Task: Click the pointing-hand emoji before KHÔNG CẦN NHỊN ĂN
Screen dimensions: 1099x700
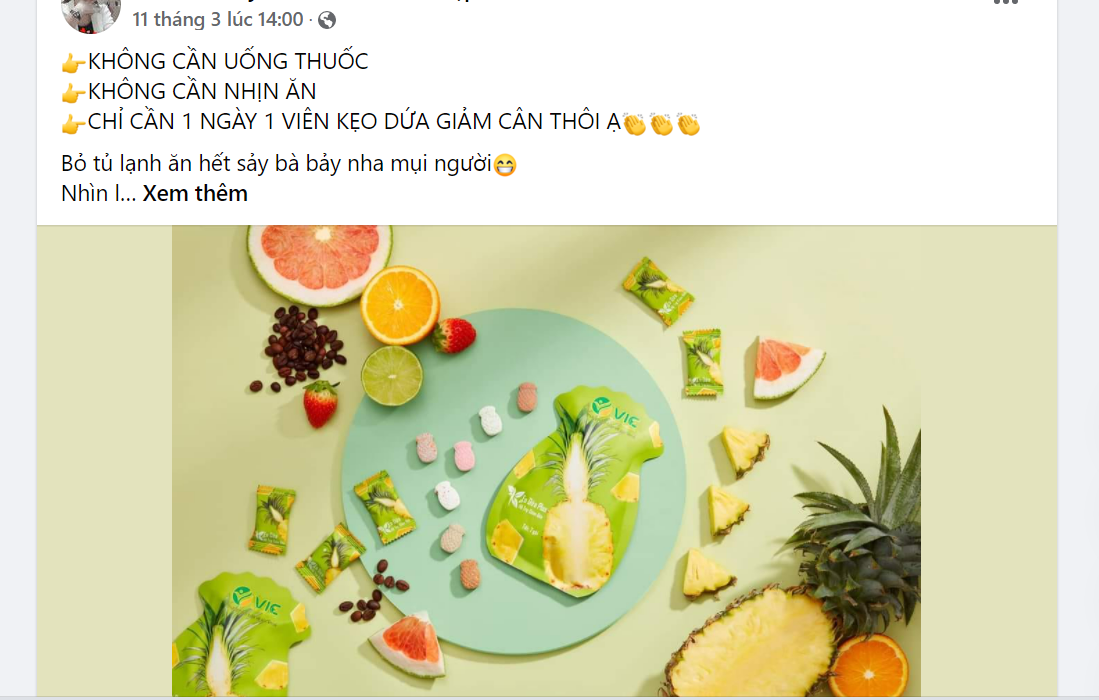Action: (73, 93)
